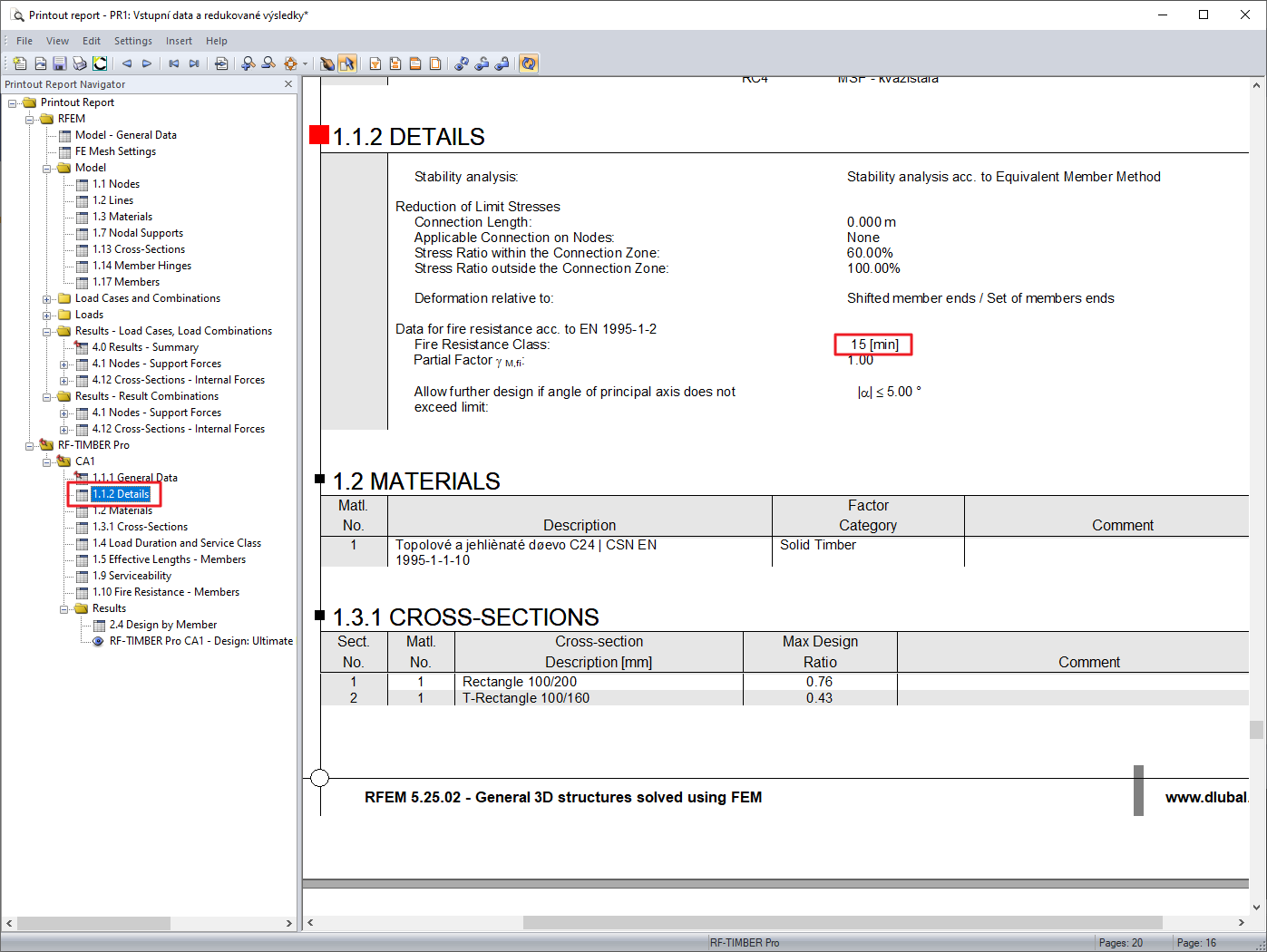Close the Printout Report Navigator panel
Viewport: 1267px width, 952px height.
288,83
